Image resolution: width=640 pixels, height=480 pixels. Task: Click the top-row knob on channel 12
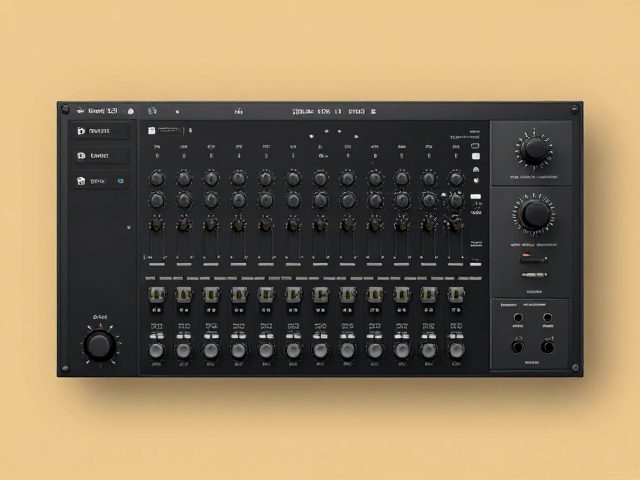(x=456, y=178)
